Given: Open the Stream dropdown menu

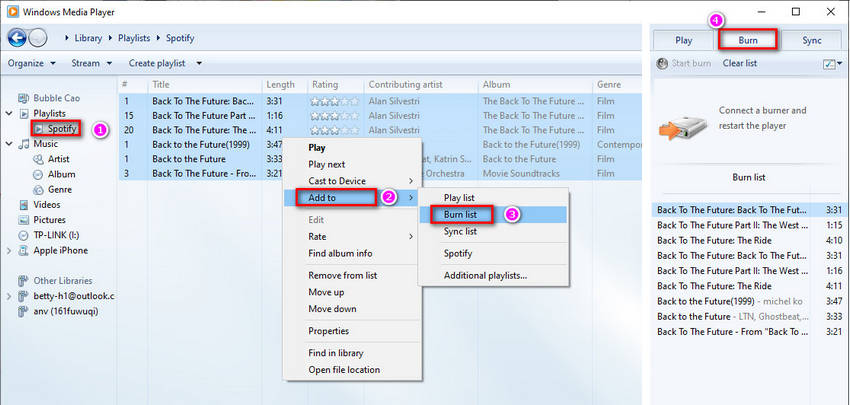Looking at the screenshot, I should pos(92,63).
